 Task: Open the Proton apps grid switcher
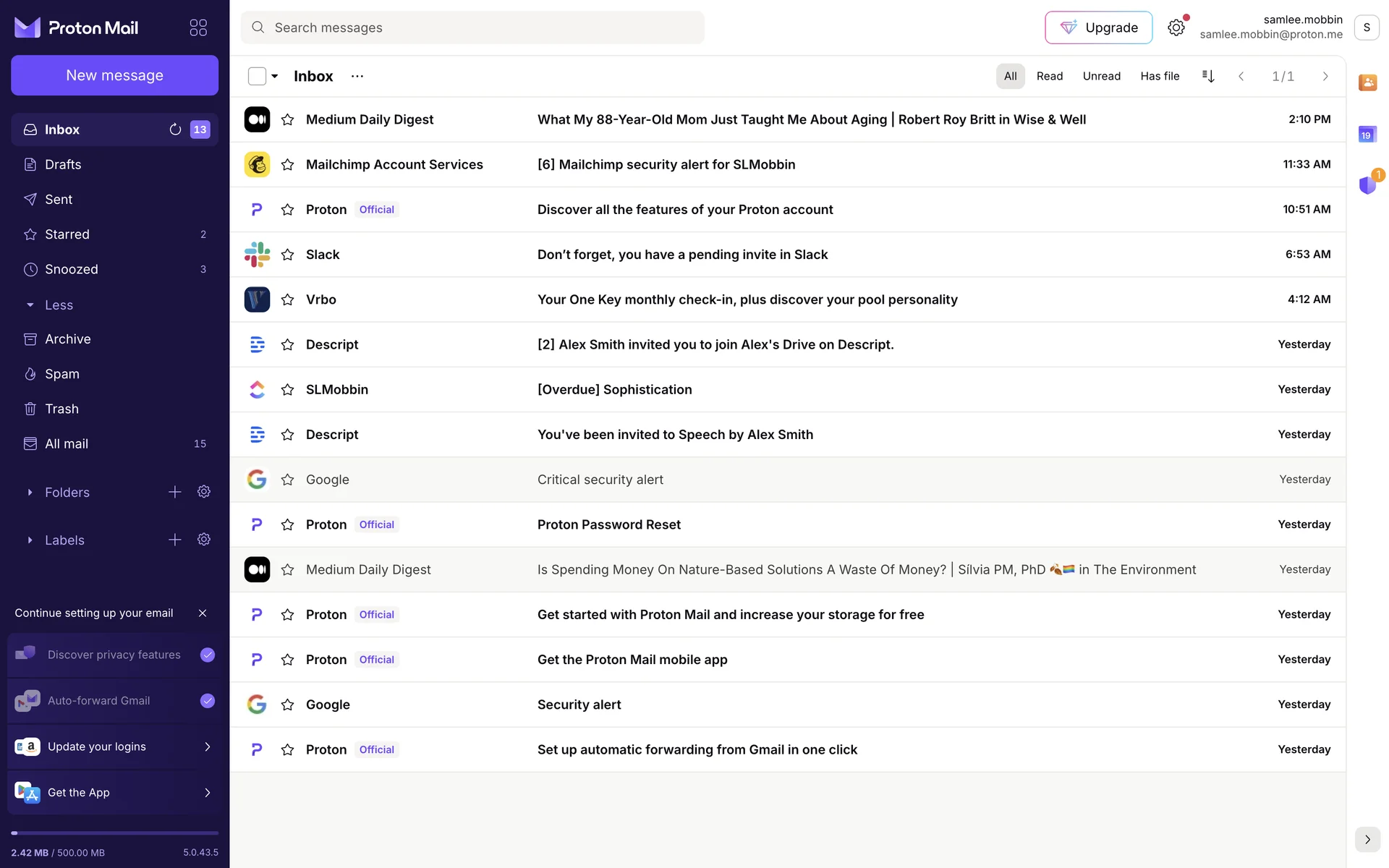tap(198, 27)
